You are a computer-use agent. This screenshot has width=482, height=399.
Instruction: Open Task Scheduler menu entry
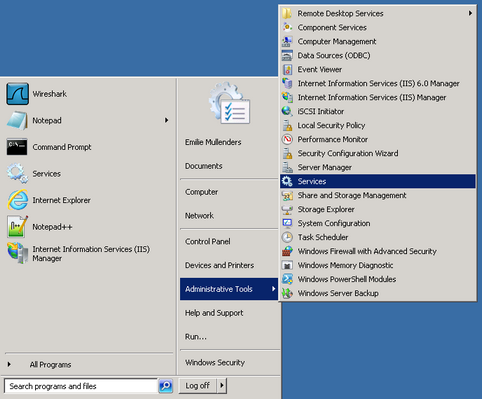point(378,237)
